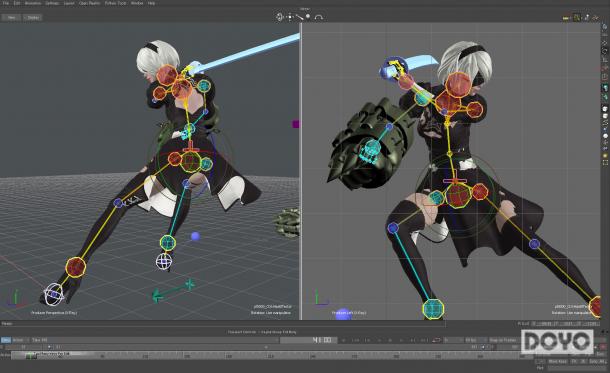Viewport: 610px width, 373px height.
Task: Select the blue elbow effector in the right viewport
Action: click(389, 127)
